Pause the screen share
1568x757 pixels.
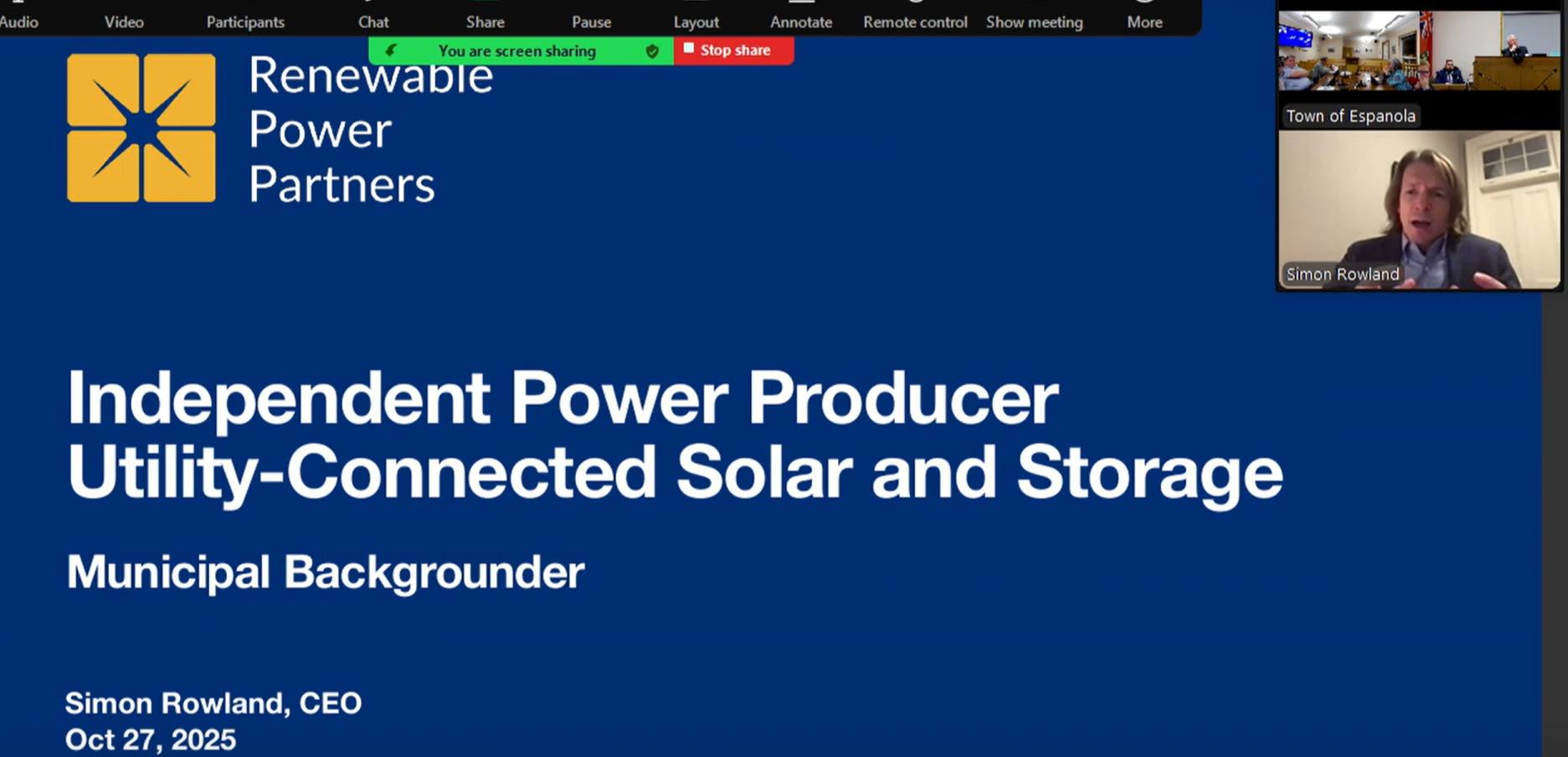[591, 21]
